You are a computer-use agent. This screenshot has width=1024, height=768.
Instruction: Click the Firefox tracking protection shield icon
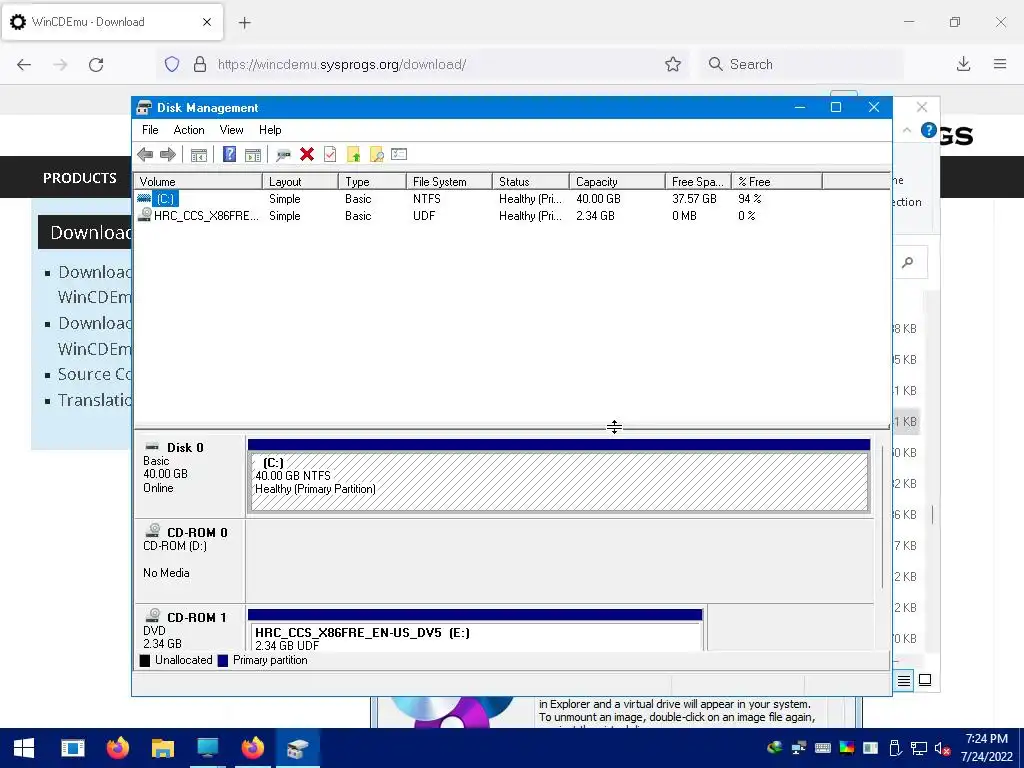[172, 64]
